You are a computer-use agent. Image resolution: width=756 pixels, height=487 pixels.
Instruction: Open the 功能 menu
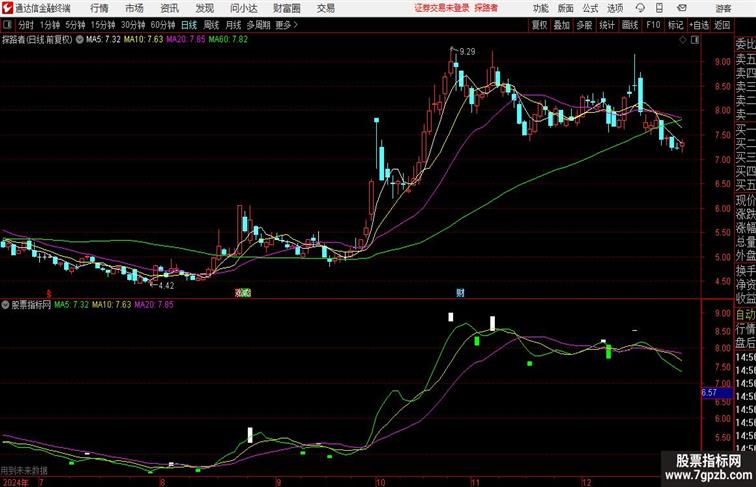(540, 8)
